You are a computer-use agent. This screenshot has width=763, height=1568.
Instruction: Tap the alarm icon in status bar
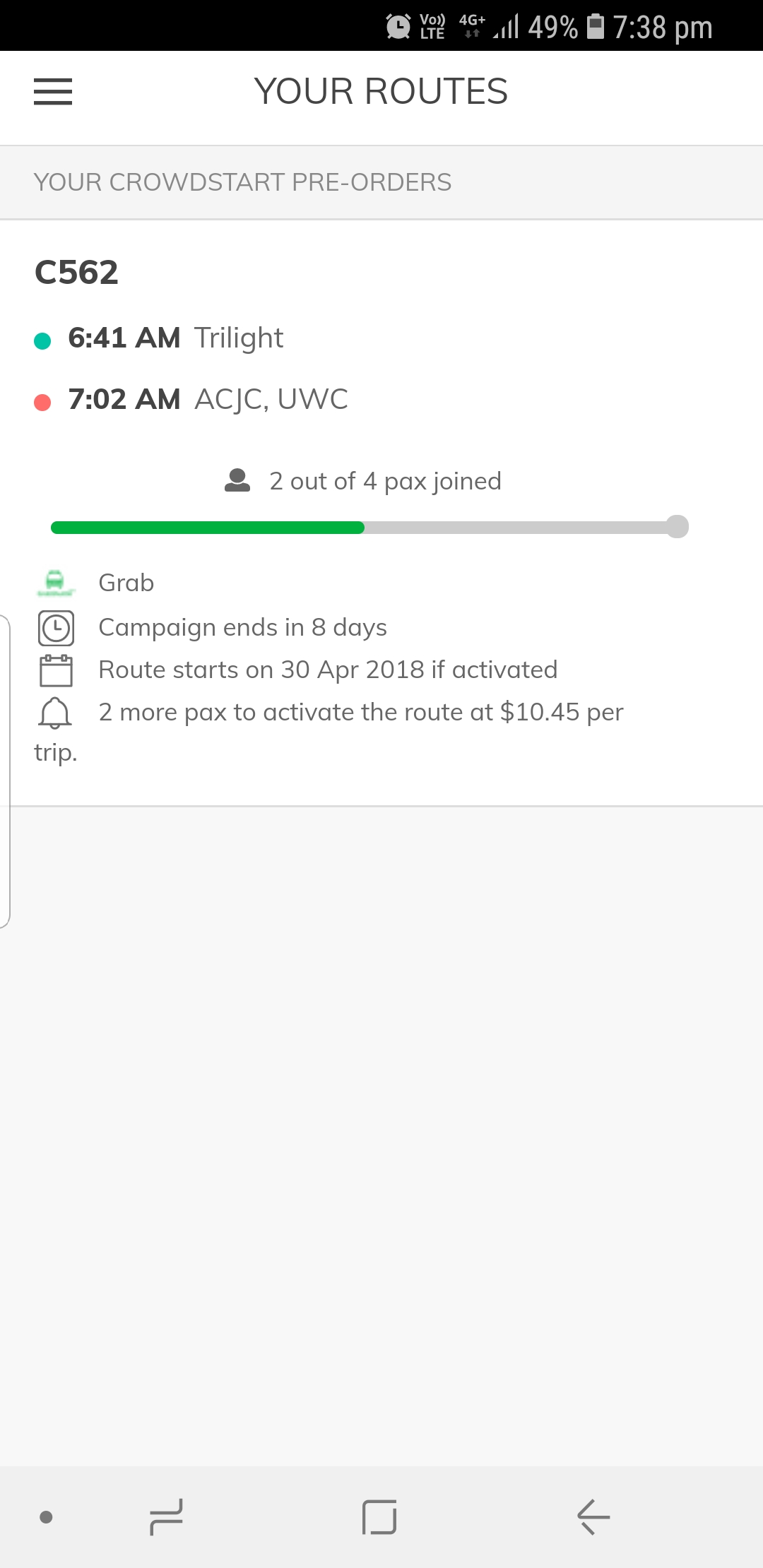(398, 27)
